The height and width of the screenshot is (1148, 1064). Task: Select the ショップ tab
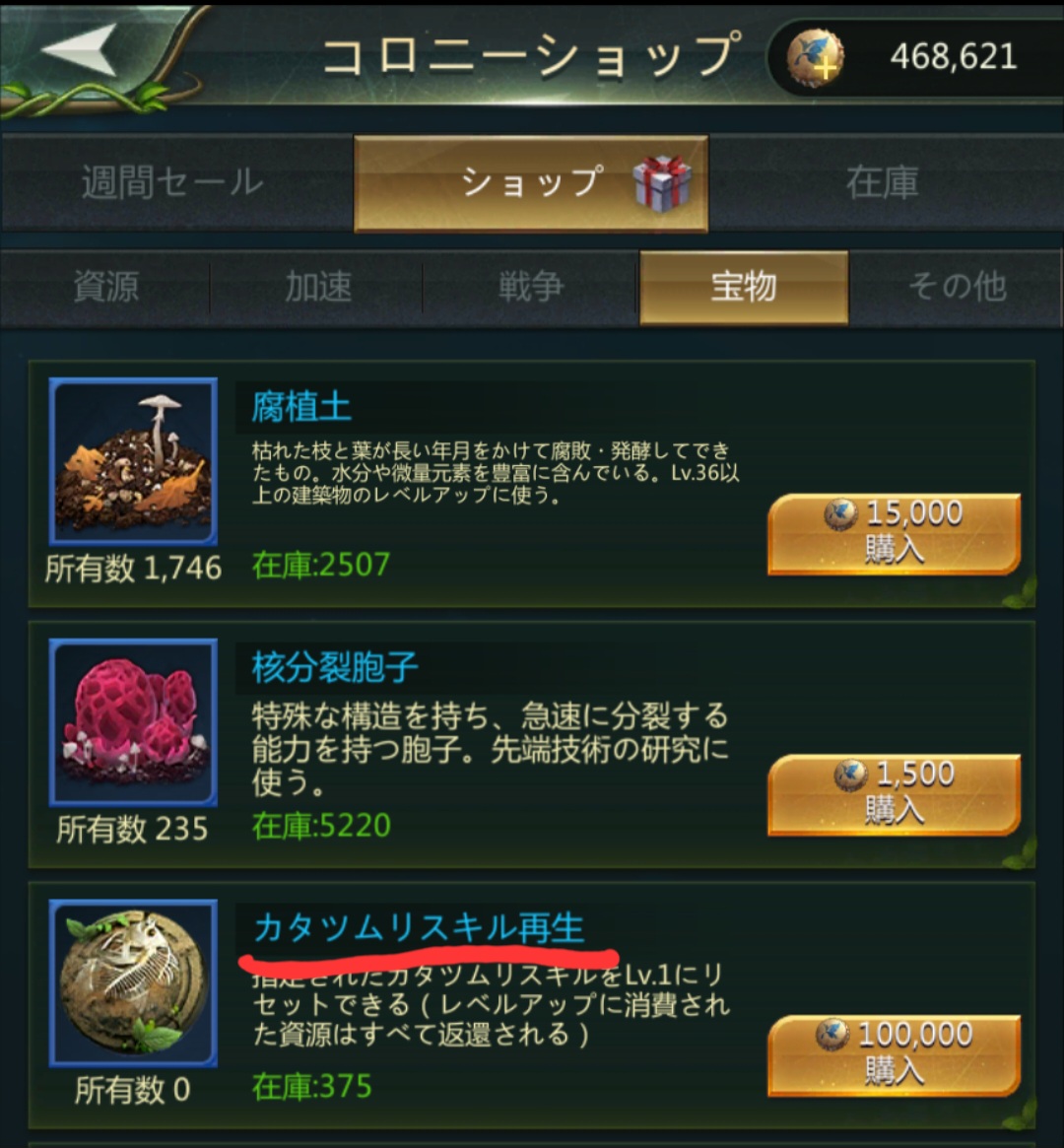coord(531,183)
